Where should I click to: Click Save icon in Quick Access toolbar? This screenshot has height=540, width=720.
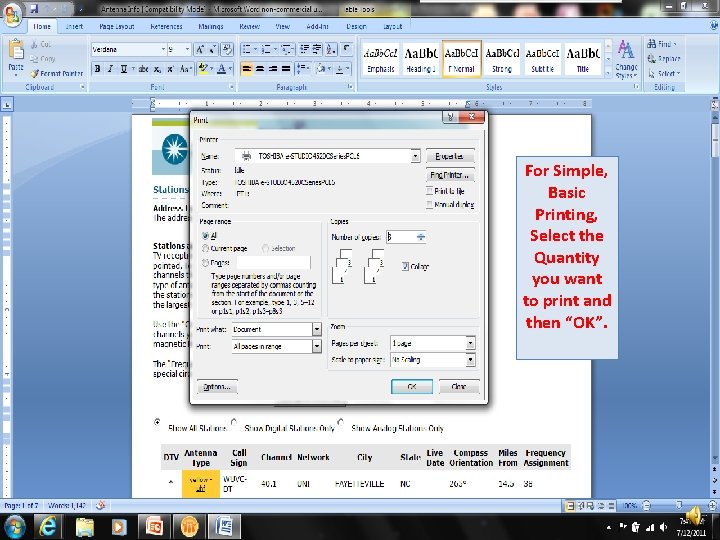(x=34, y=9)
